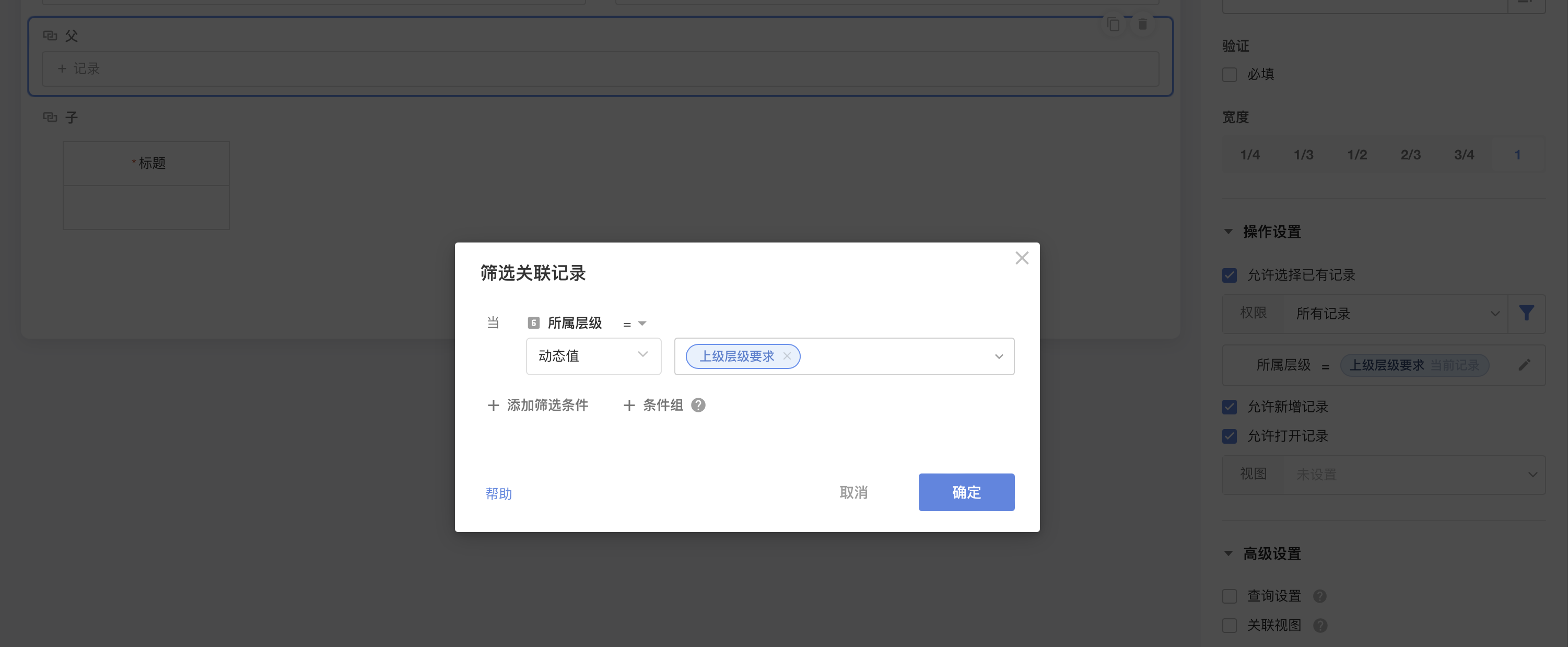The image size is (1568, 647).
Task: Edit the 所属层级 filter with the pencil icon
Action: tap(1525, 364)
